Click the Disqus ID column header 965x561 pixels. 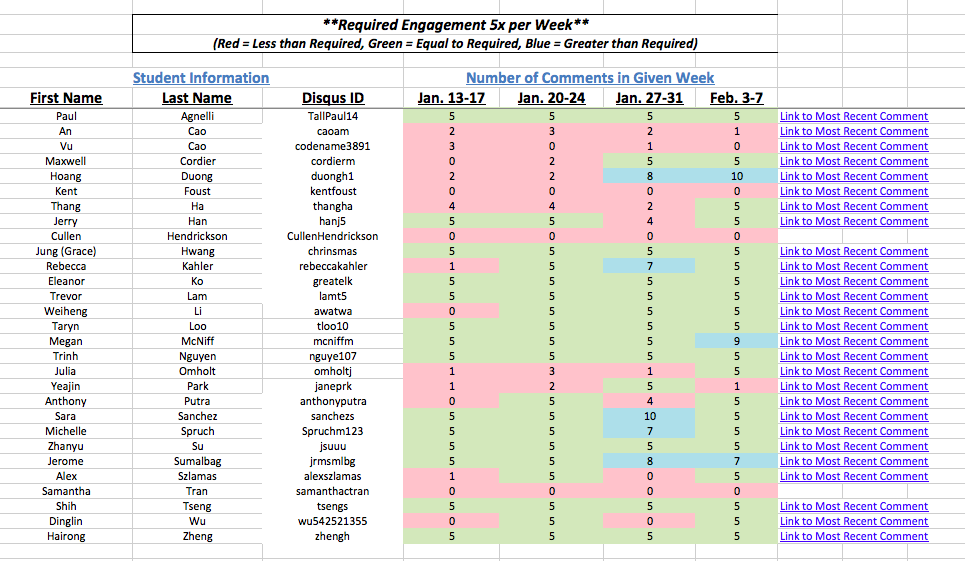tap(333, 98)
